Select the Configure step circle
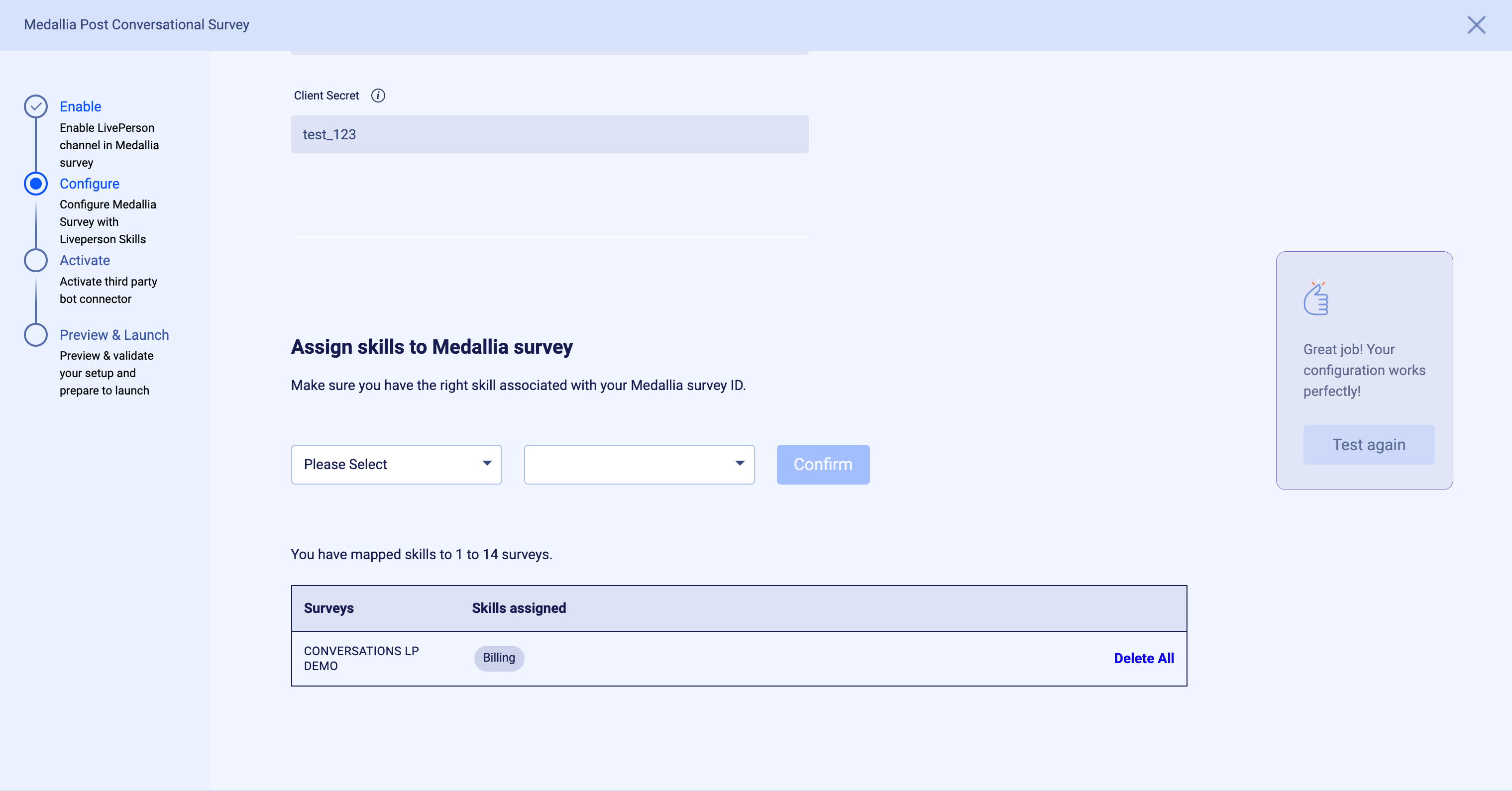 point(36,184)
